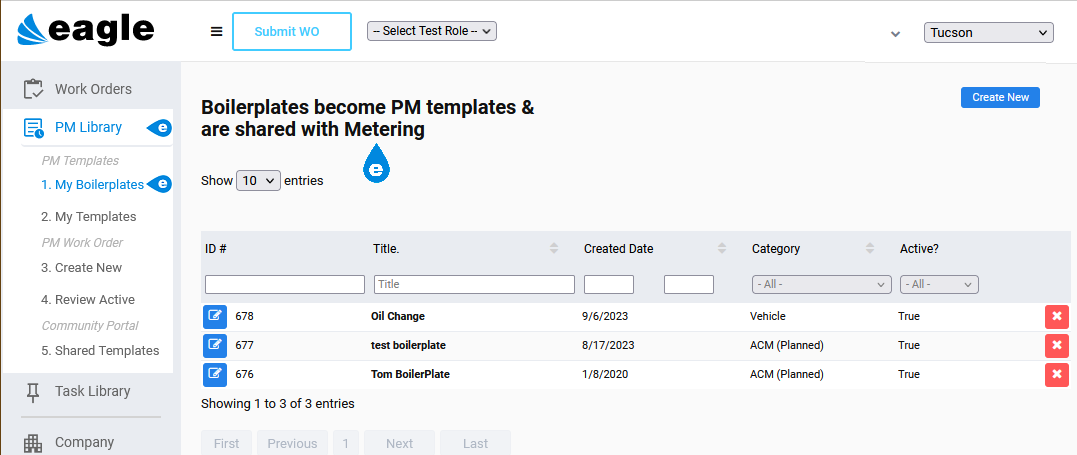Focus the Title filter input field
Screen dimensions: 1077x455
click(474, 284)
